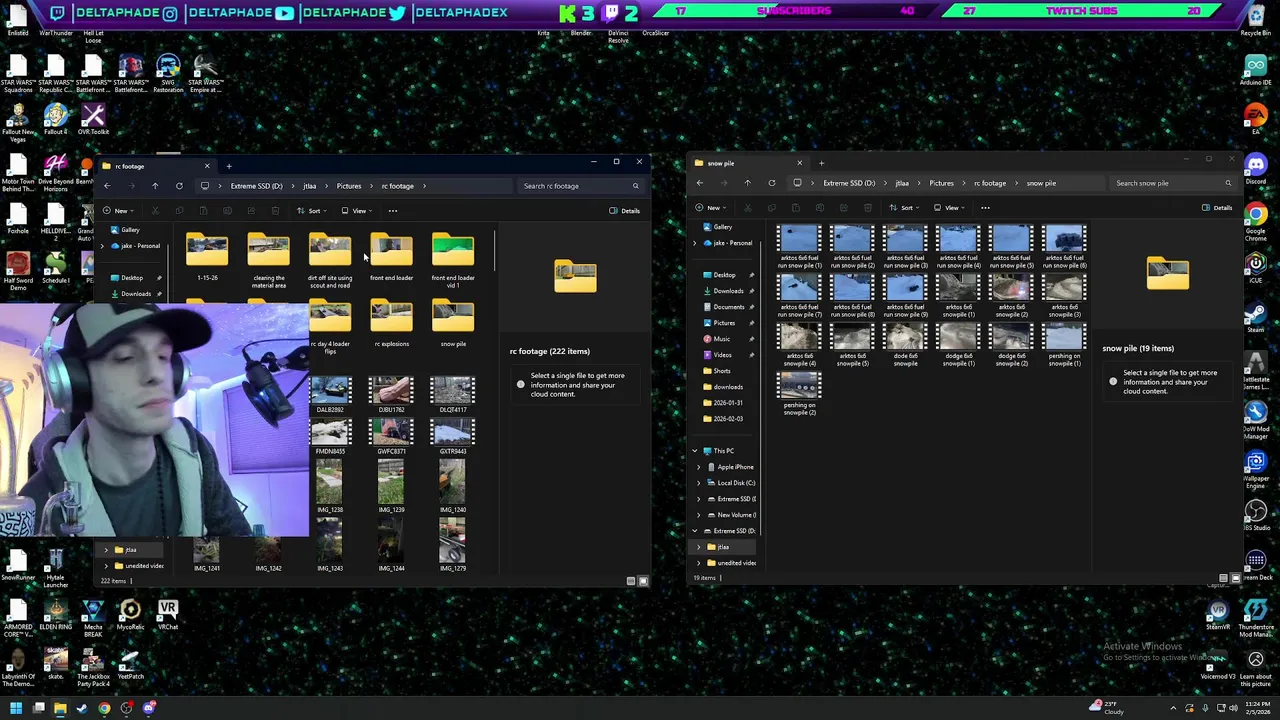The image size is (1280, 720).
Task: Open Discord desktop icon
Action: [x=1256, y=168]
